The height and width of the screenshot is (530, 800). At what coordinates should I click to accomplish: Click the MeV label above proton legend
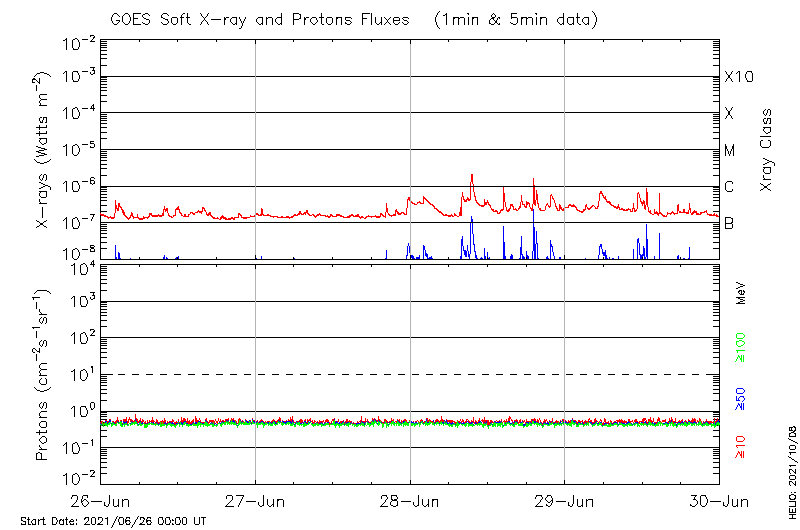tap(741, 291)
